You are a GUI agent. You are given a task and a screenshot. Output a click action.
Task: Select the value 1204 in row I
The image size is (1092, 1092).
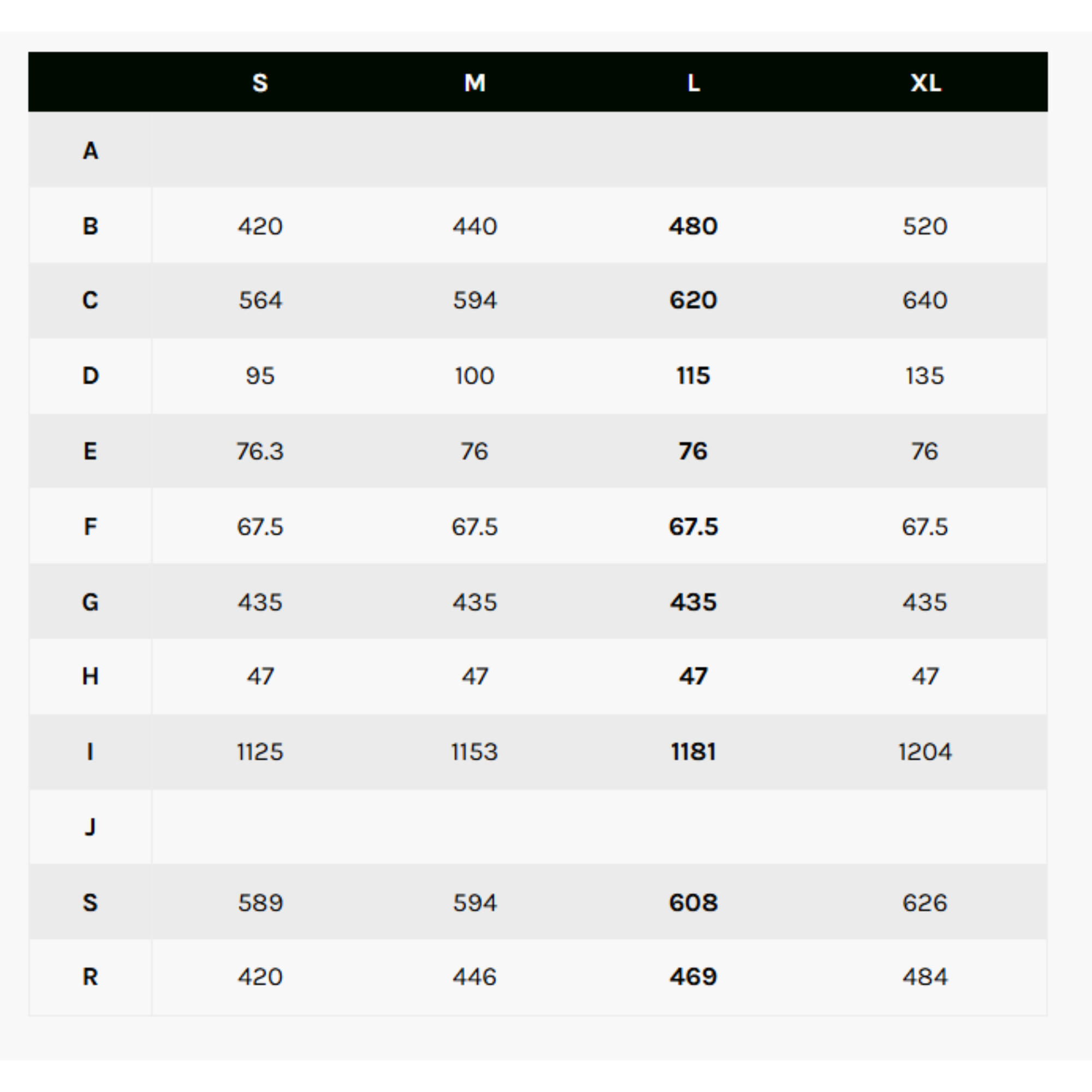(x=925, y=752)
